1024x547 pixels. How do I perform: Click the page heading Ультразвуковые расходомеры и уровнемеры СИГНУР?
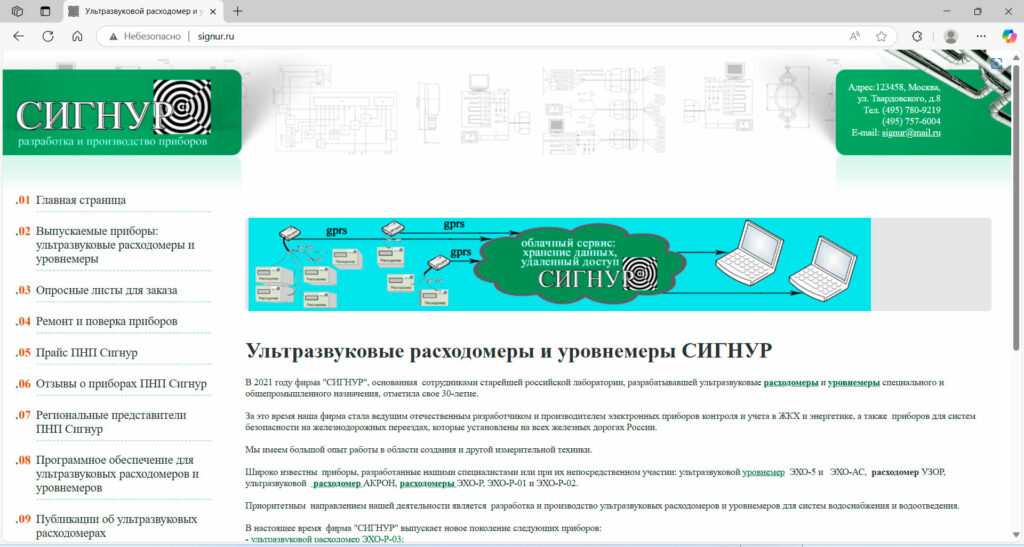[509, 351]
